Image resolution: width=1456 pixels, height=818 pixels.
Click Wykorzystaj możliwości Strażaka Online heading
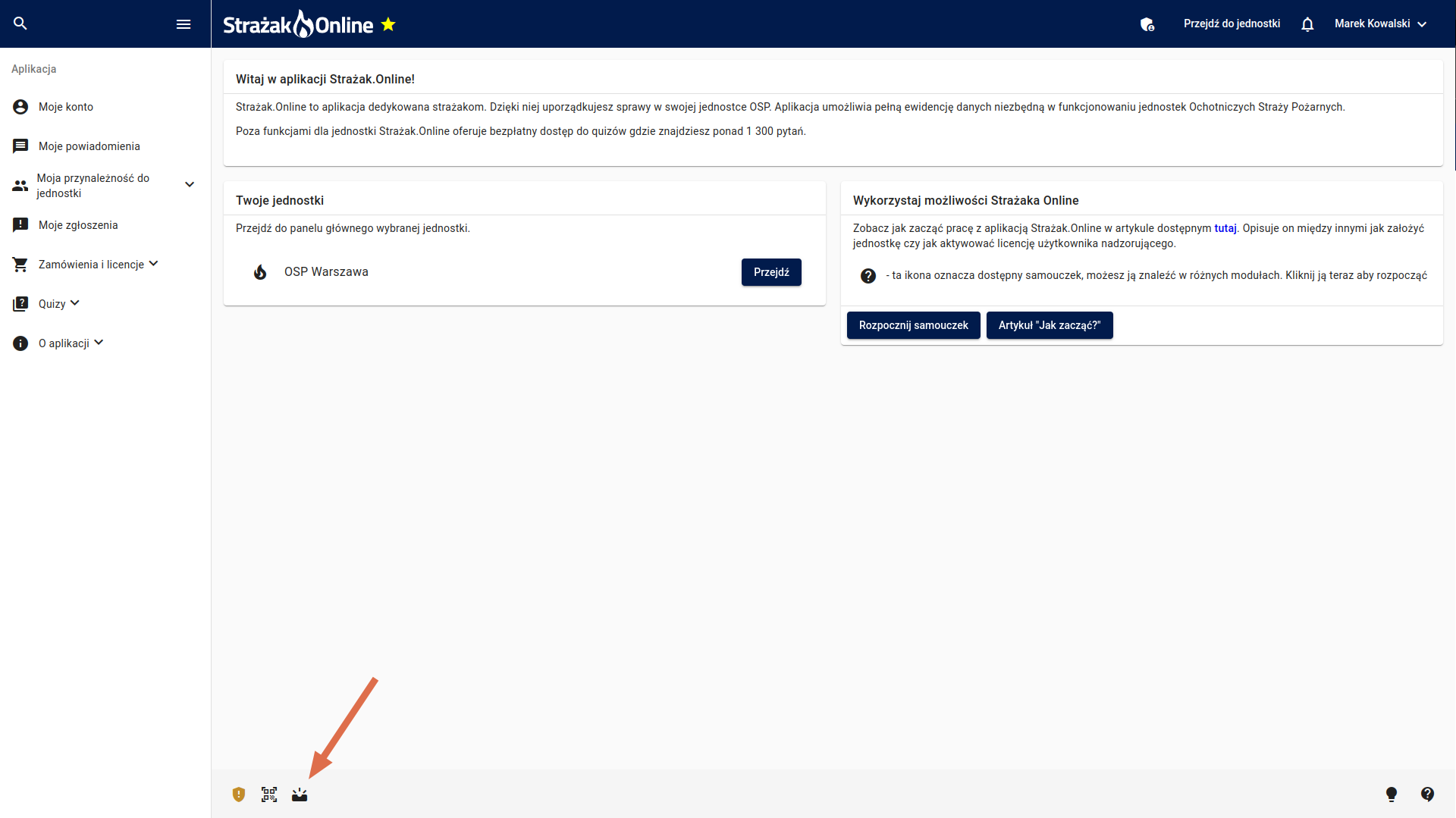[x=965, y=200]
